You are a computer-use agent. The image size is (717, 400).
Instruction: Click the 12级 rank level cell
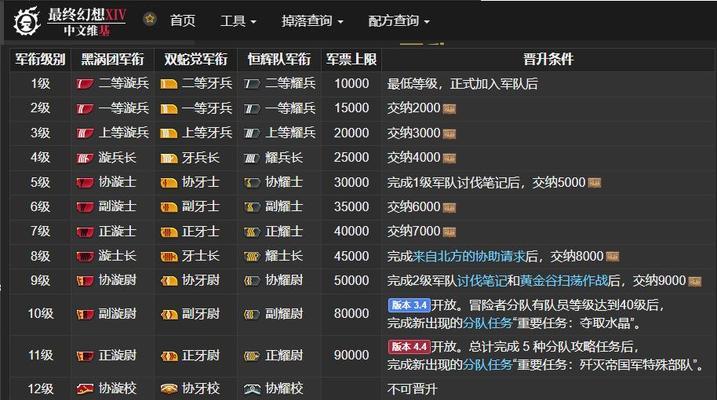click(x=40, y=389)
